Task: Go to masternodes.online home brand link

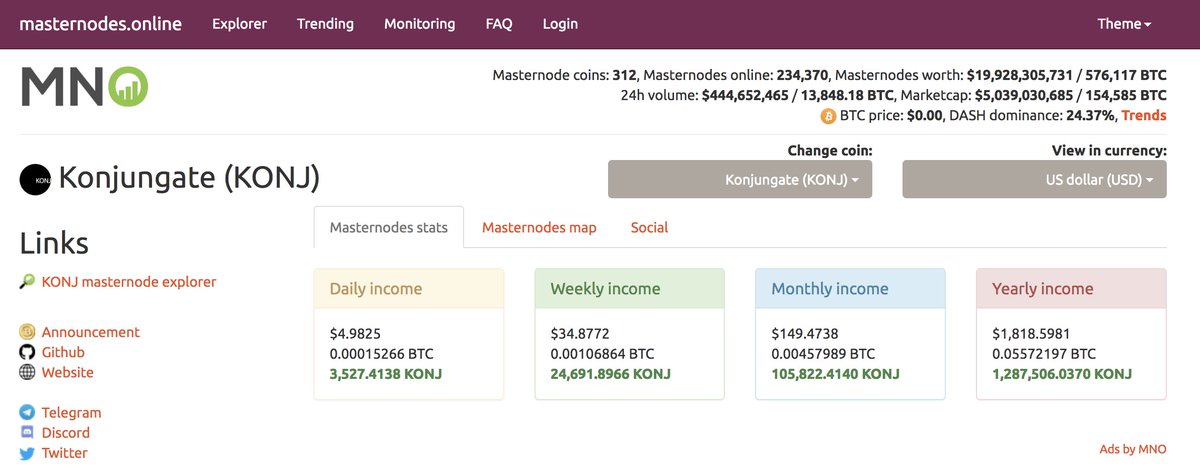Action: [101, 24]
